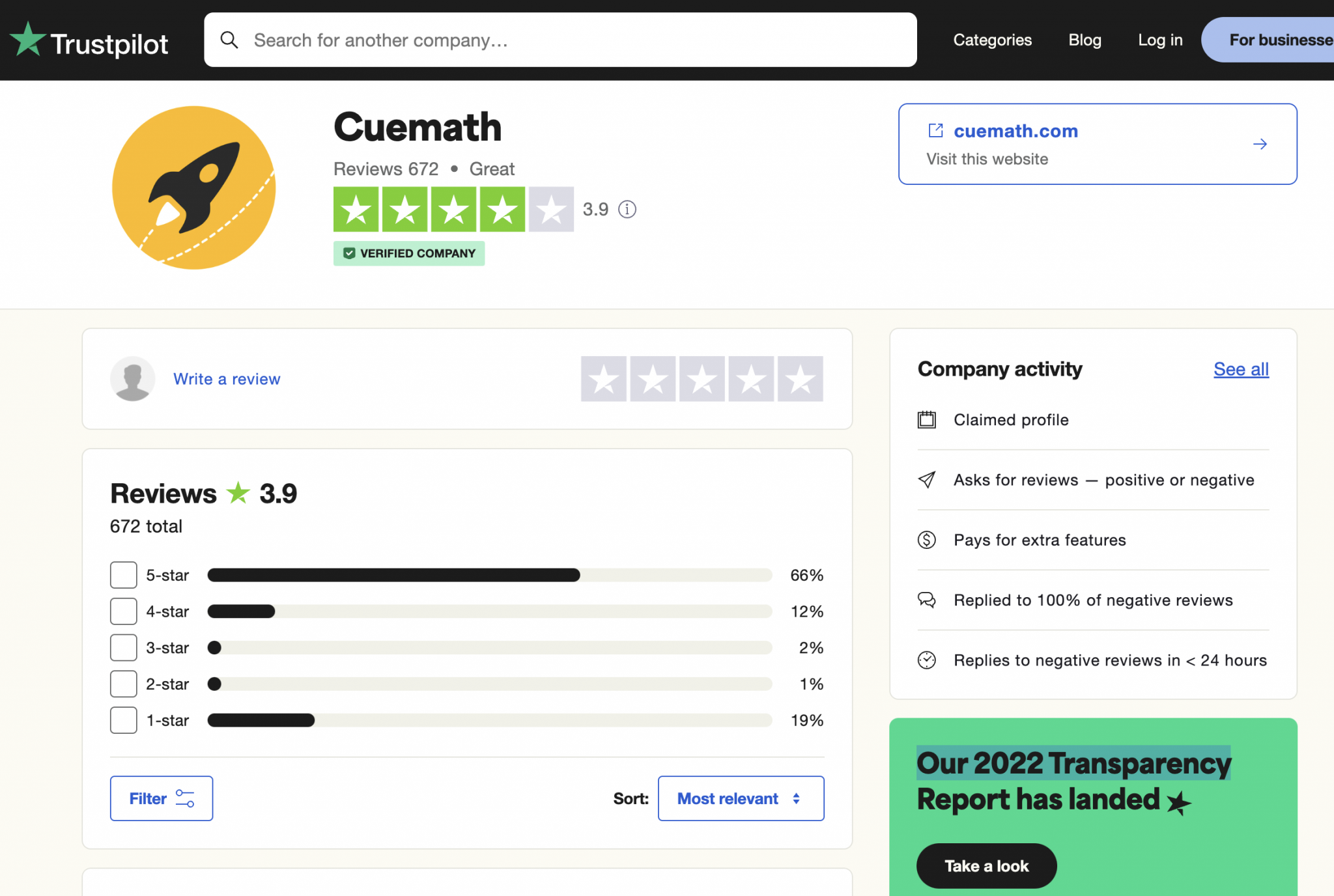
Task: Click the Cuemath rocket profile logo
Action: coord(193,188)
